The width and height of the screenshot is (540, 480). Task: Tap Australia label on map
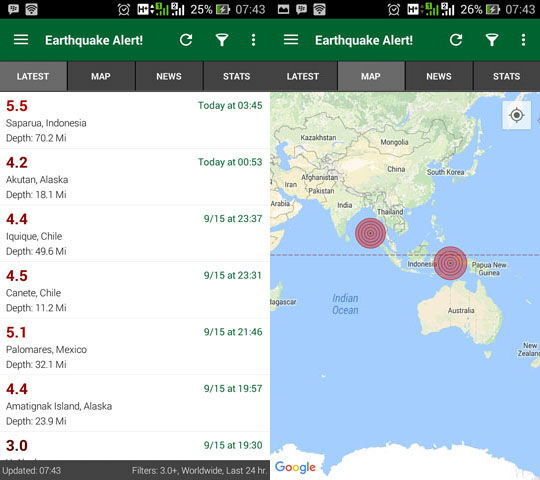[461, 311]
